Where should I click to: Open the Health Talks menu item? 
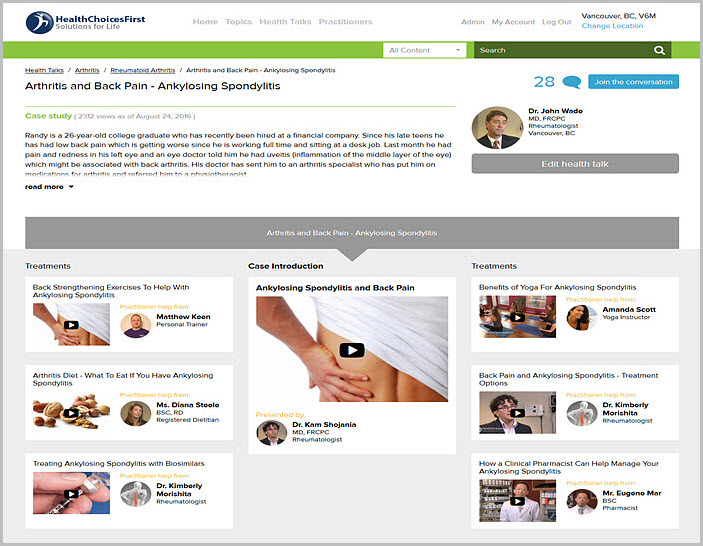285,22
